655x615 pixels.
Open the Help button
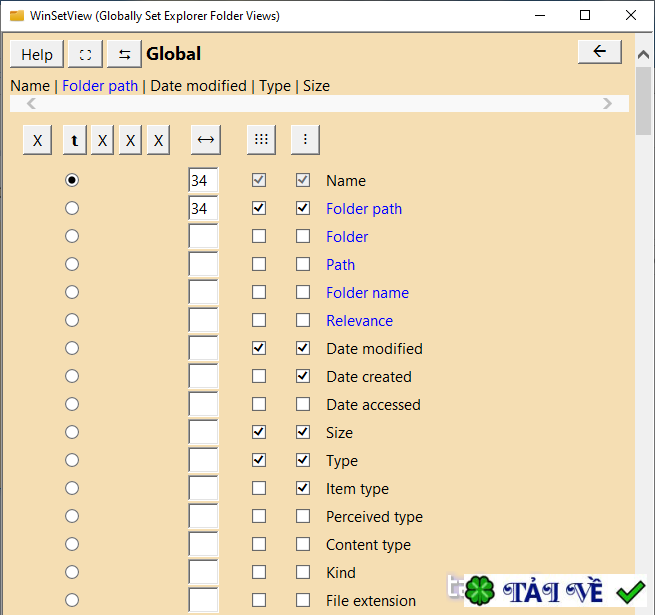click(x=37, y=54)
